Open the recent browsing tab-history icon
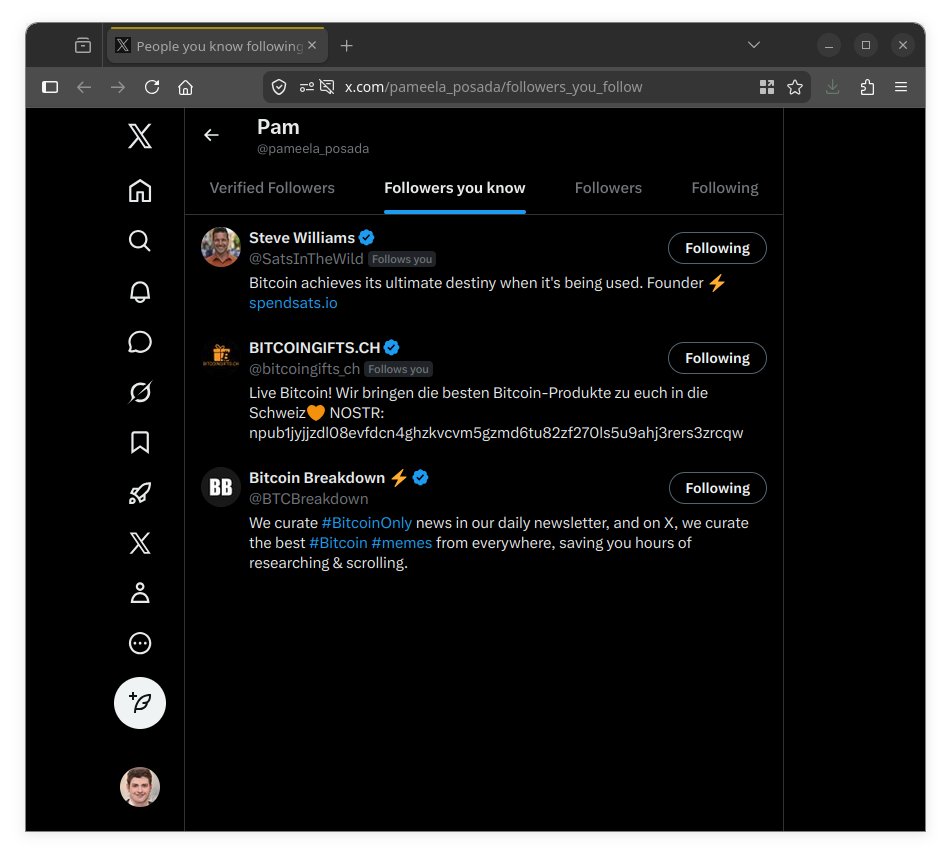 pos(83,45)
